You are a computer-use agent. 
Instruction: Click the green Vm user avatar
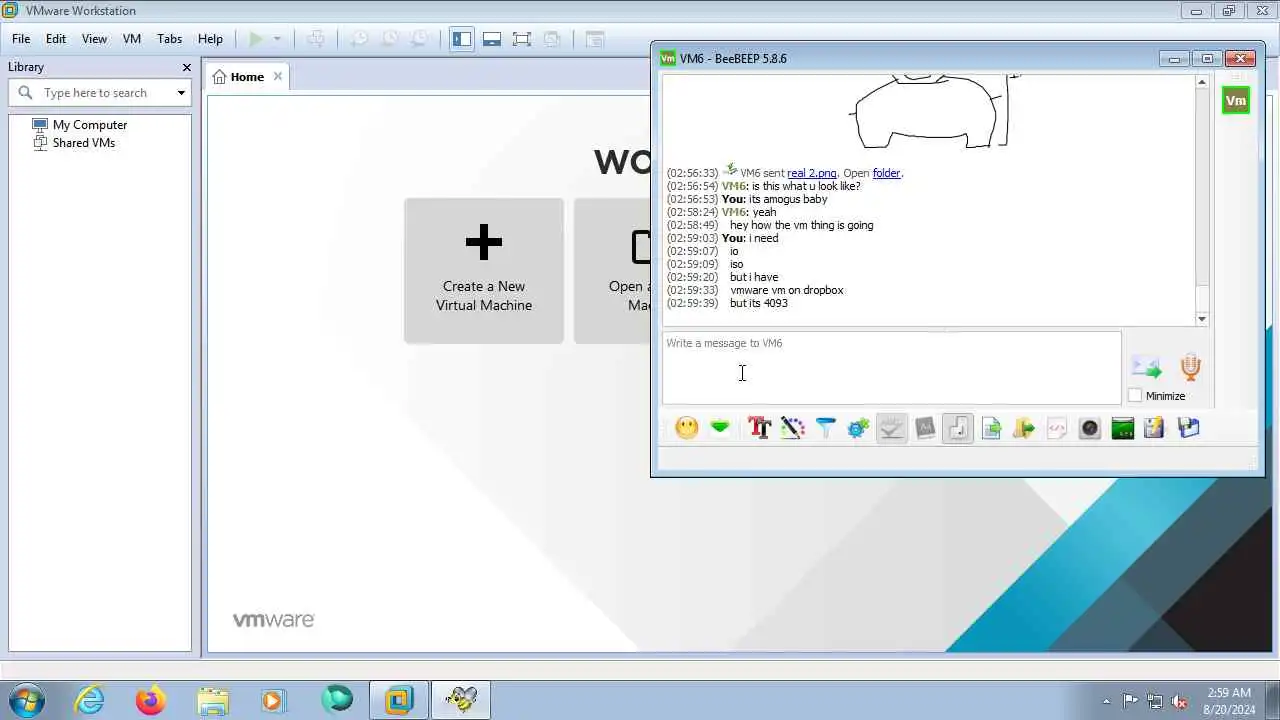click(x=1236, y=100)
